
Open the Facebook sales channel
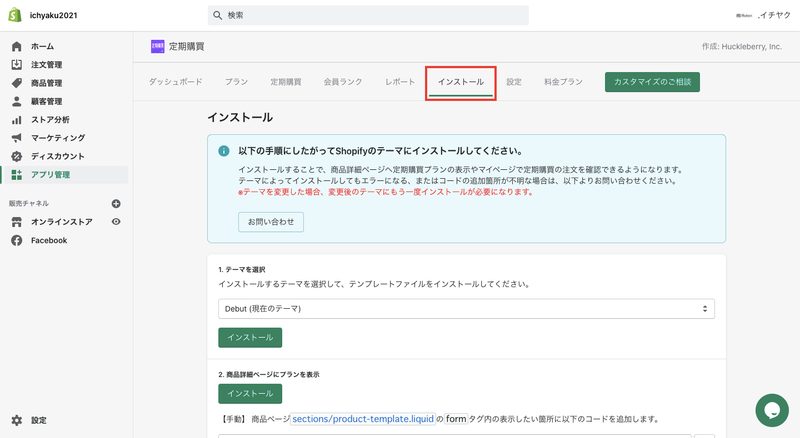click(x=49, y=240)
